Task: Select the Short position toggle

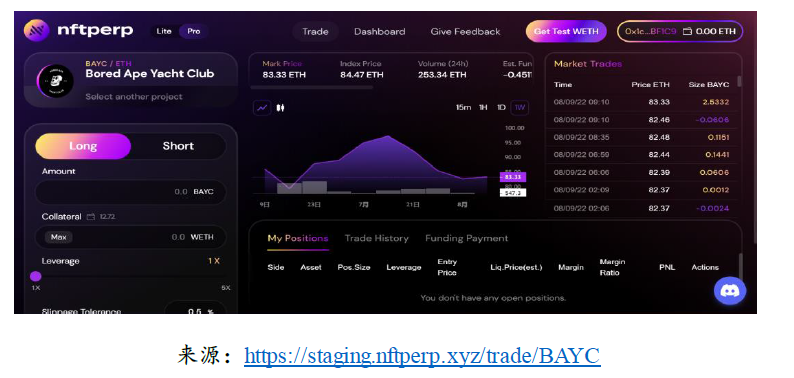Action: 178,146
